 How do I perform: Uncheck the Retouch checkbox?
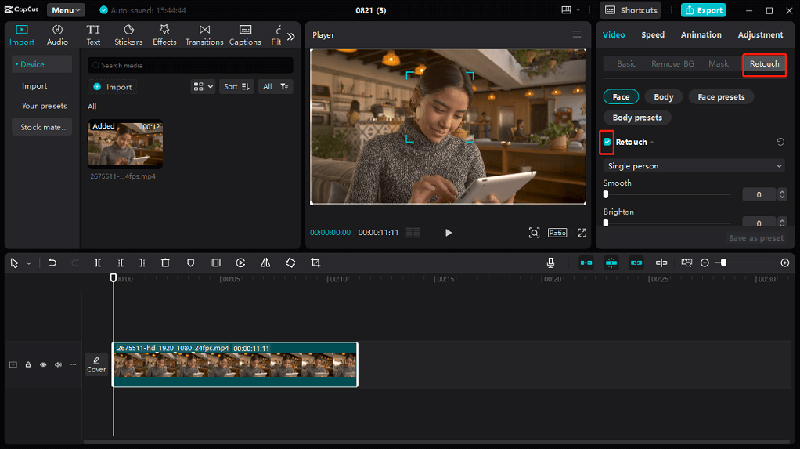[x=607, y=142]
